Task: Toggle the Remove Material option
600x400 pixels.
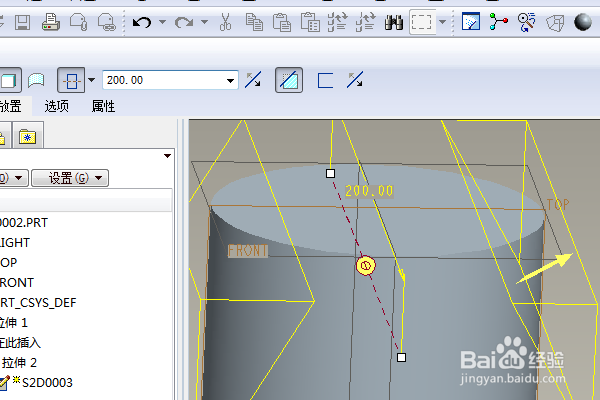Action: pyautogui.click(x=289, y=80)
